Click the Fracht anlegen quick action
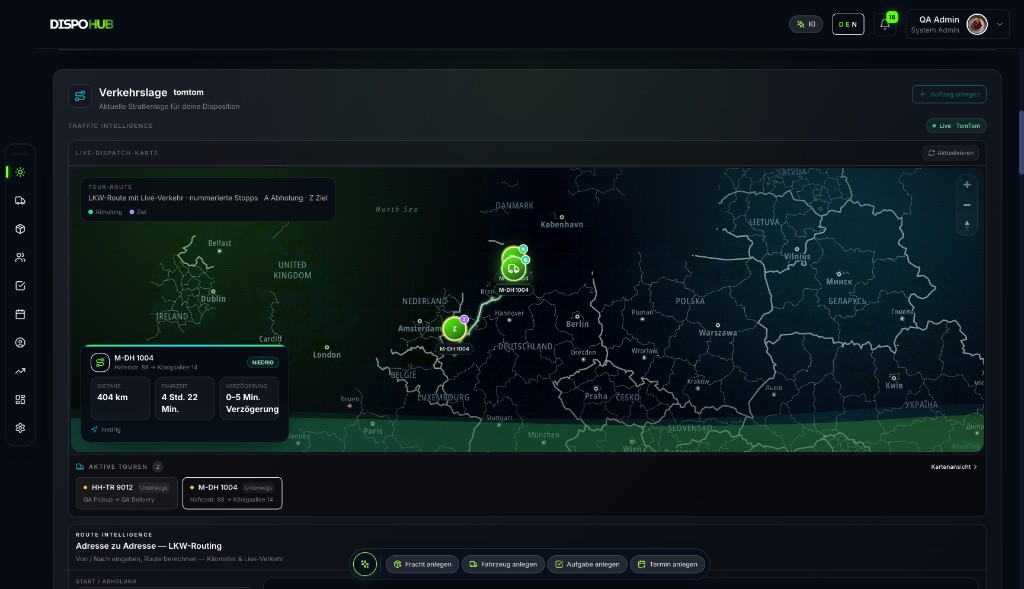This screenshot has height=589, width=1024. [423, 564]
